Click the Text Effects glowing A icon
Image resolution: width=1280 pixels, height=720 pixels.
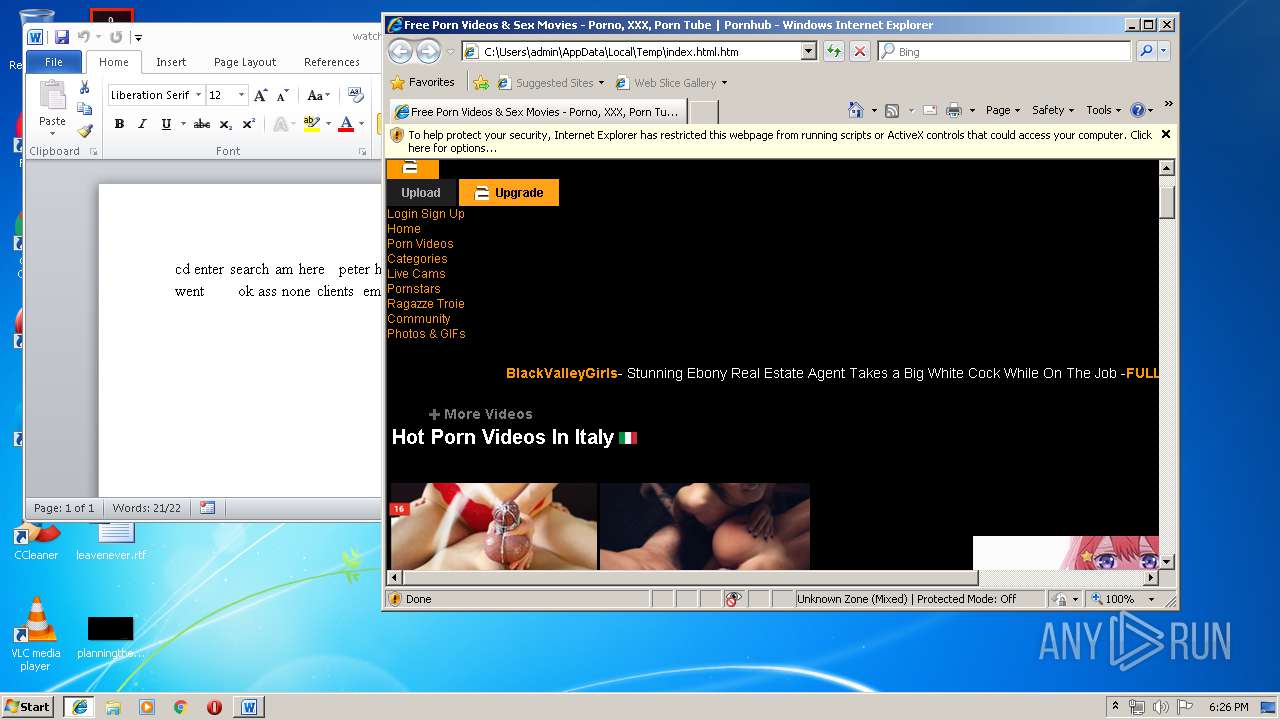point(281,124)
